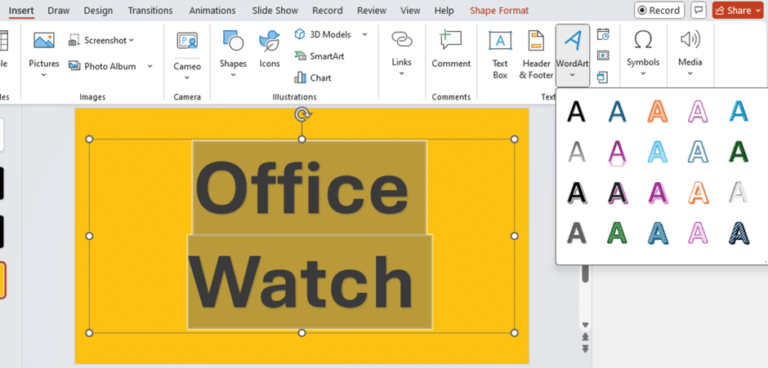Viewport: 768px width, 368px height.
Task: Select the purple reflected WordArt style
Action: coord(616,153)
